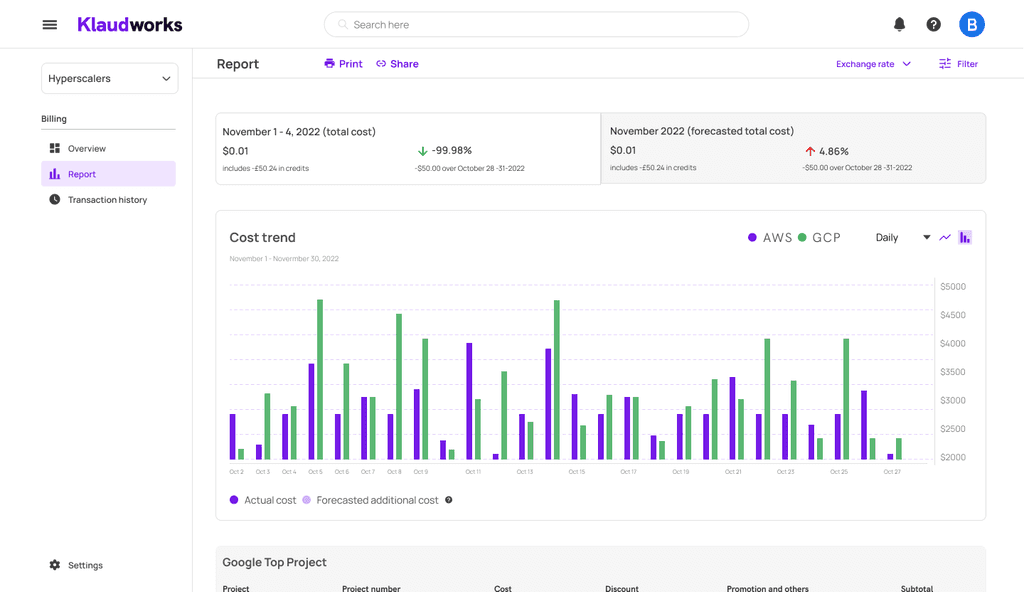
Task: Click the search magnifier icon
Action: (342, 25)
